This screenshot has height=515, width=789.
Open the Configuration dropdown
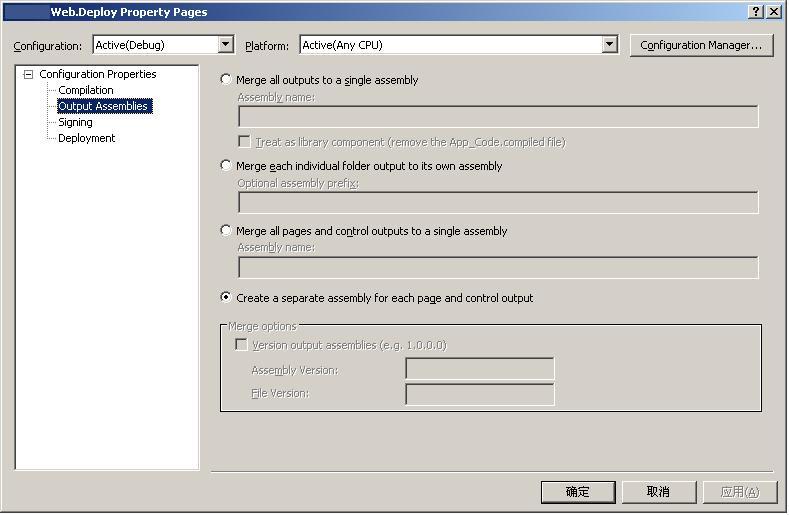pos(225,45)
